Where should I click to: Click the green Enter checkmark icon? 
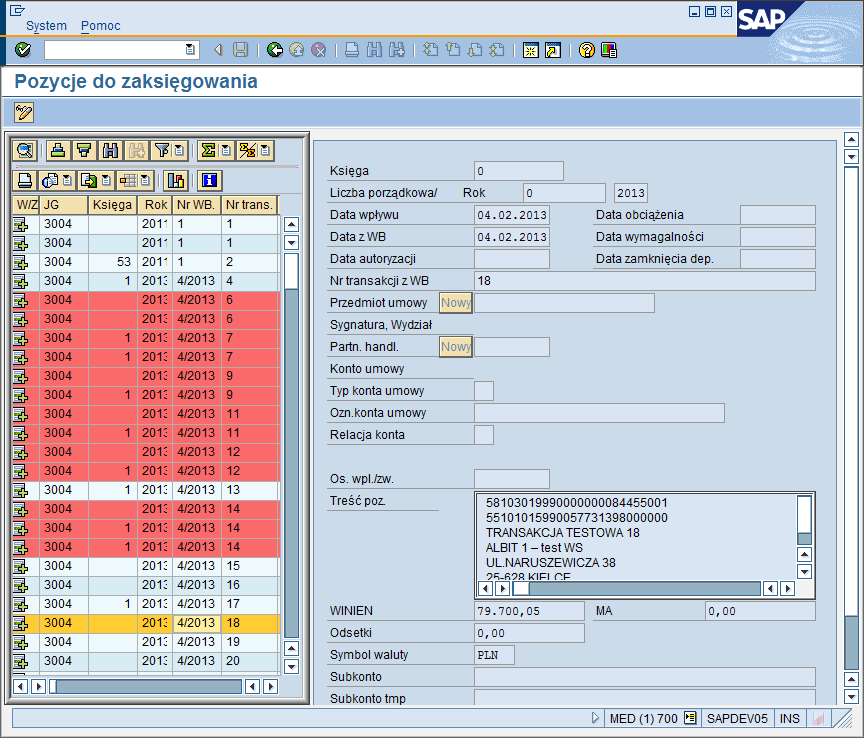[x=23, y=50]
